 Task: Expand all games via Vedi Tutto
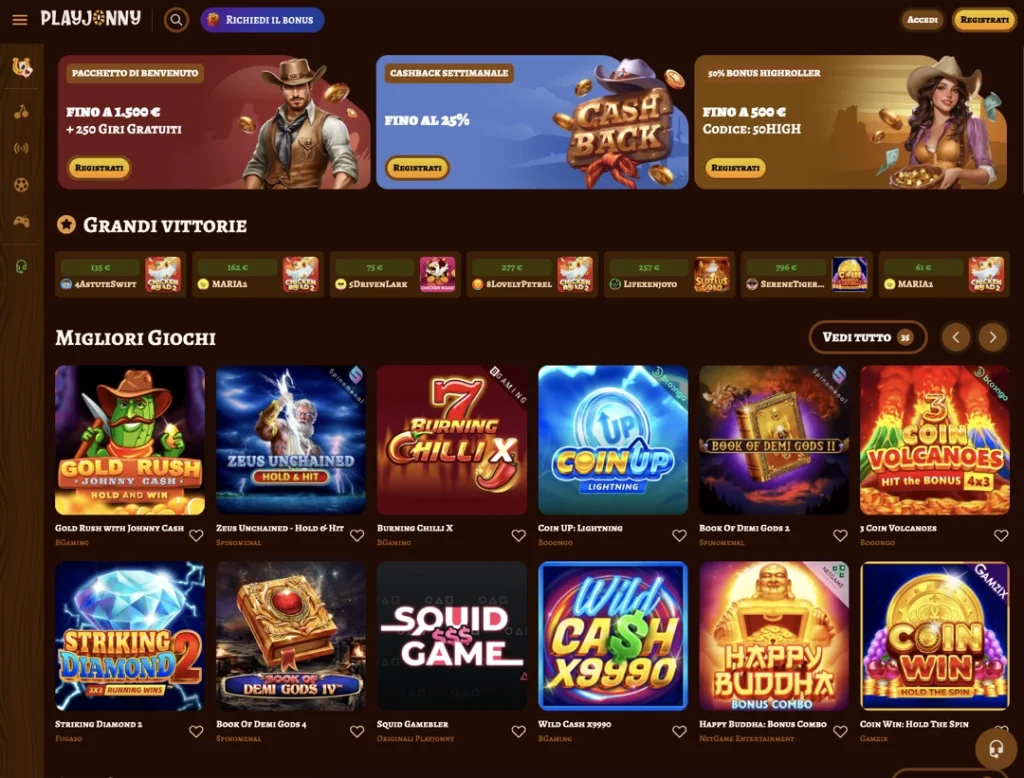867,337
